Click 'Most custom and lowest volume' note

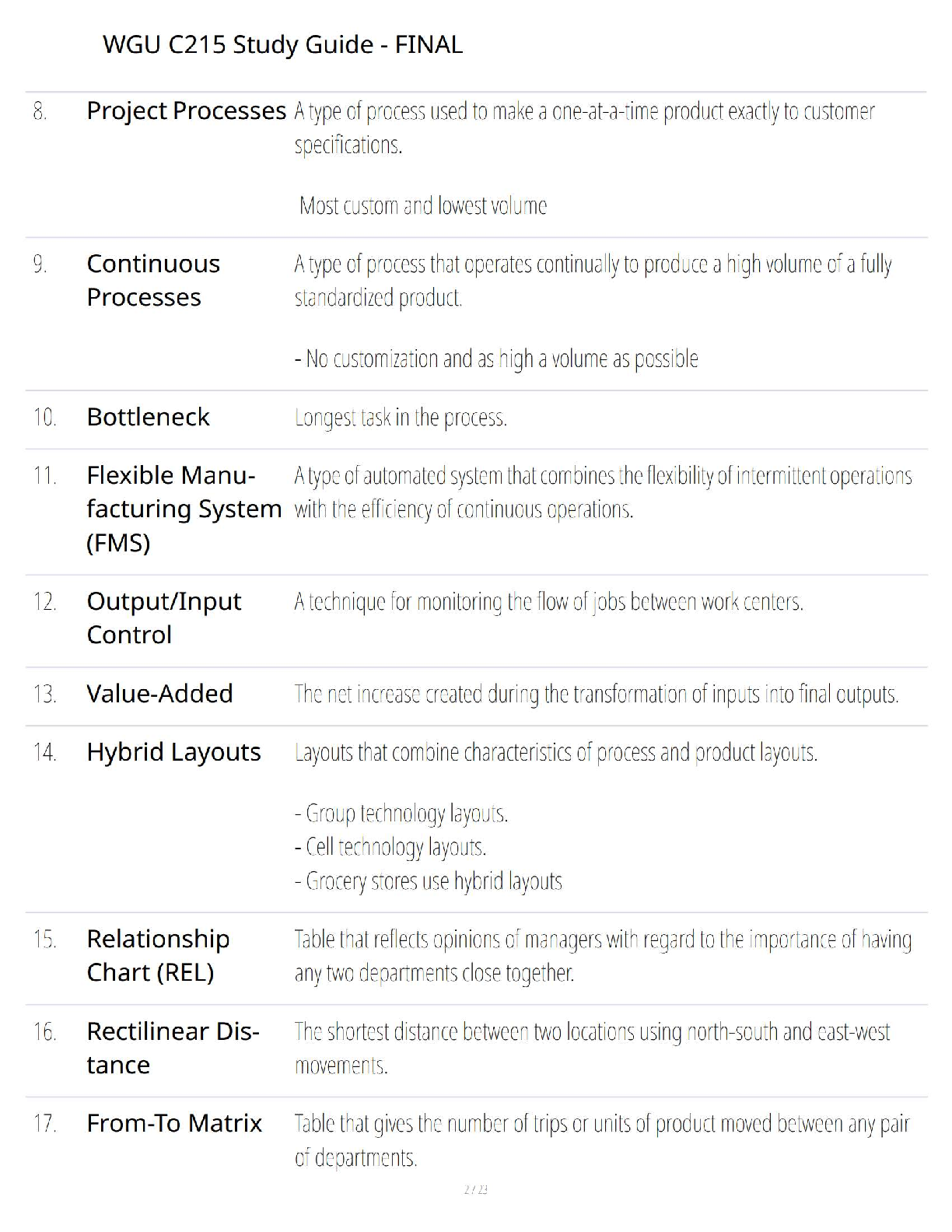423,205
